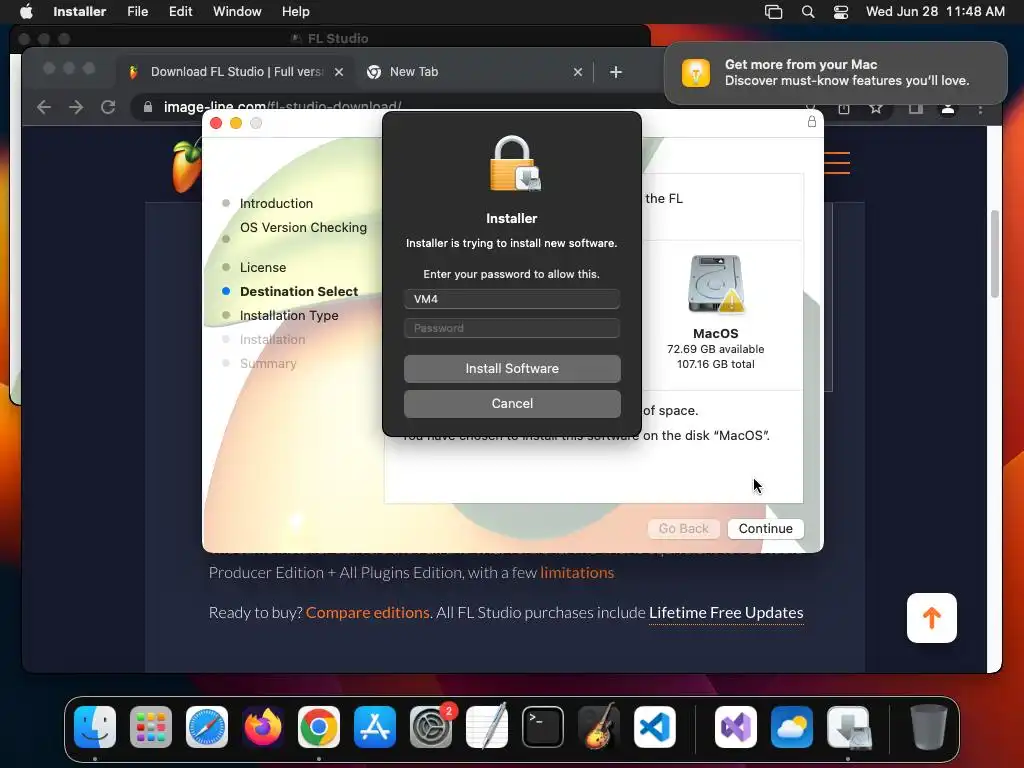The width and height of the screenshot is (1024, 768).
Task: Click the Stage Manager menu bar icon
Action: pyautogui.click(x=773, y=12)
